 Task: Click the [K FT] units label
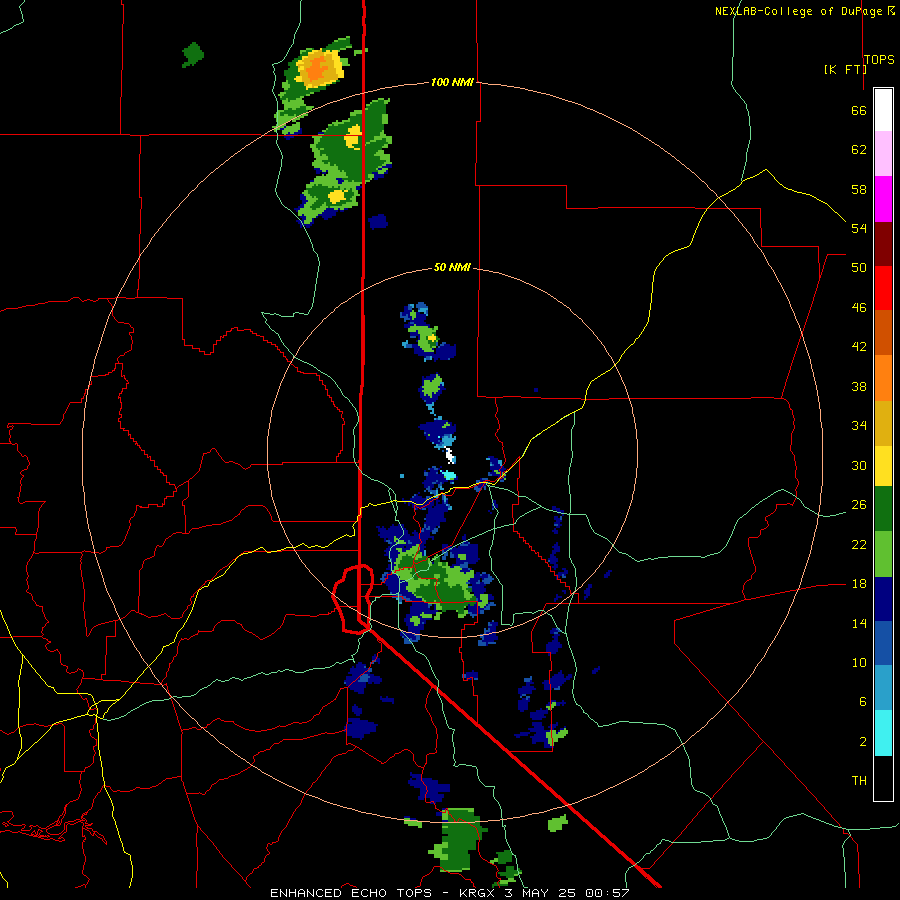click(845, 69)
